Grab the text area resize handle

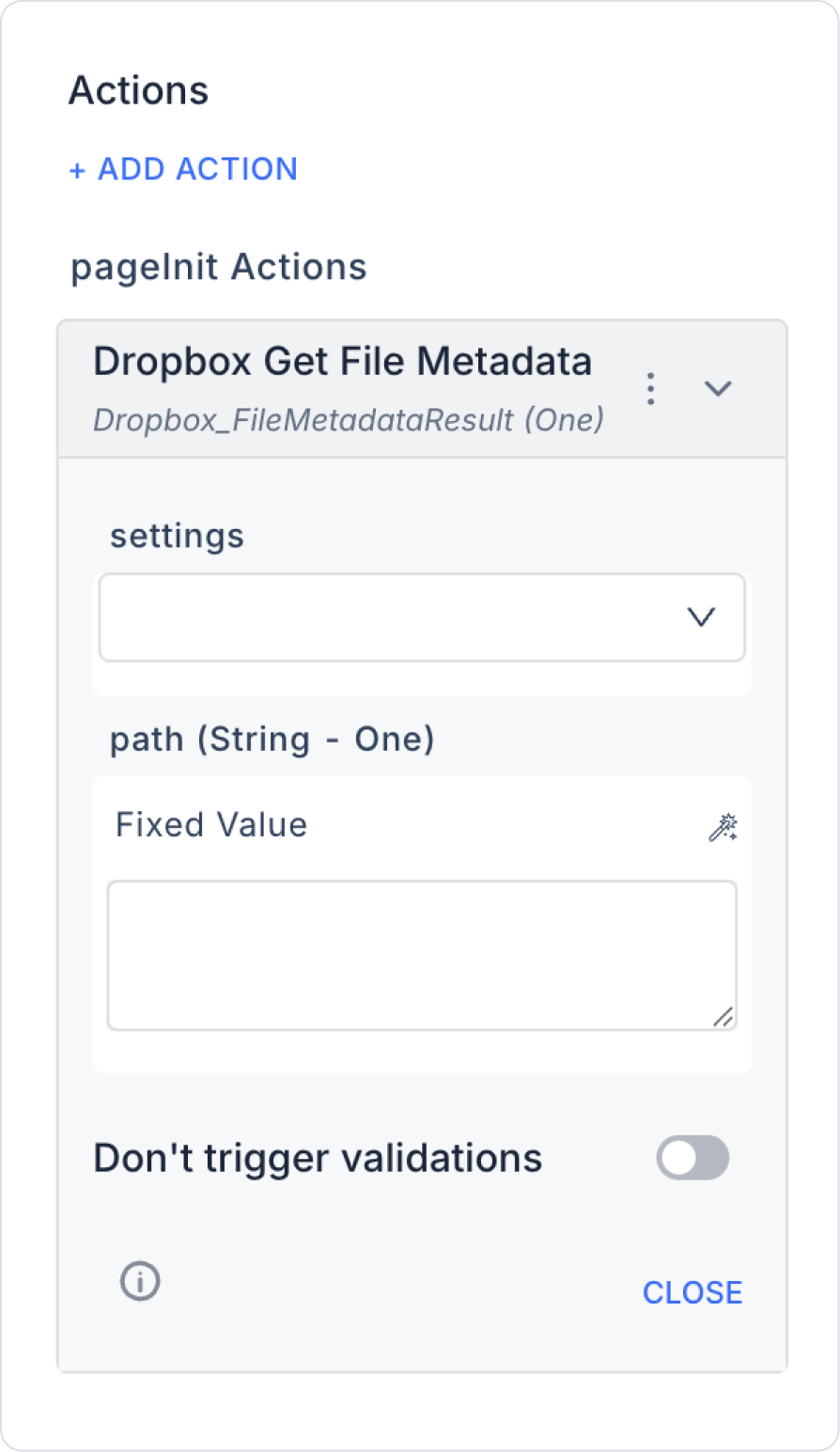tap(723, 1017)
